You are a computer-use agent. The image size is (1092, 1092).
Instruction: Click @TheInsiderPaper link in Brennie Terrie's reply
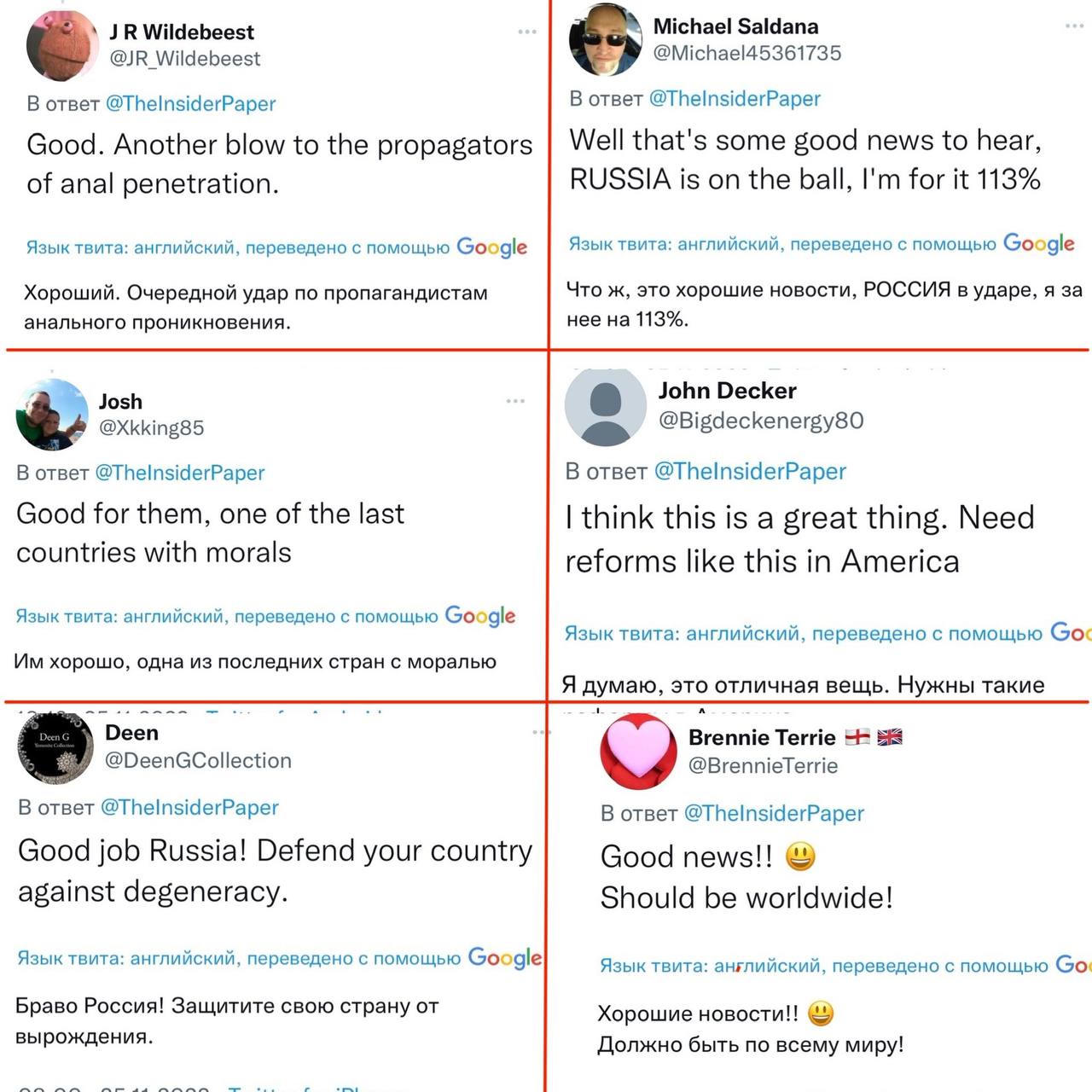(x=774, y=814)
